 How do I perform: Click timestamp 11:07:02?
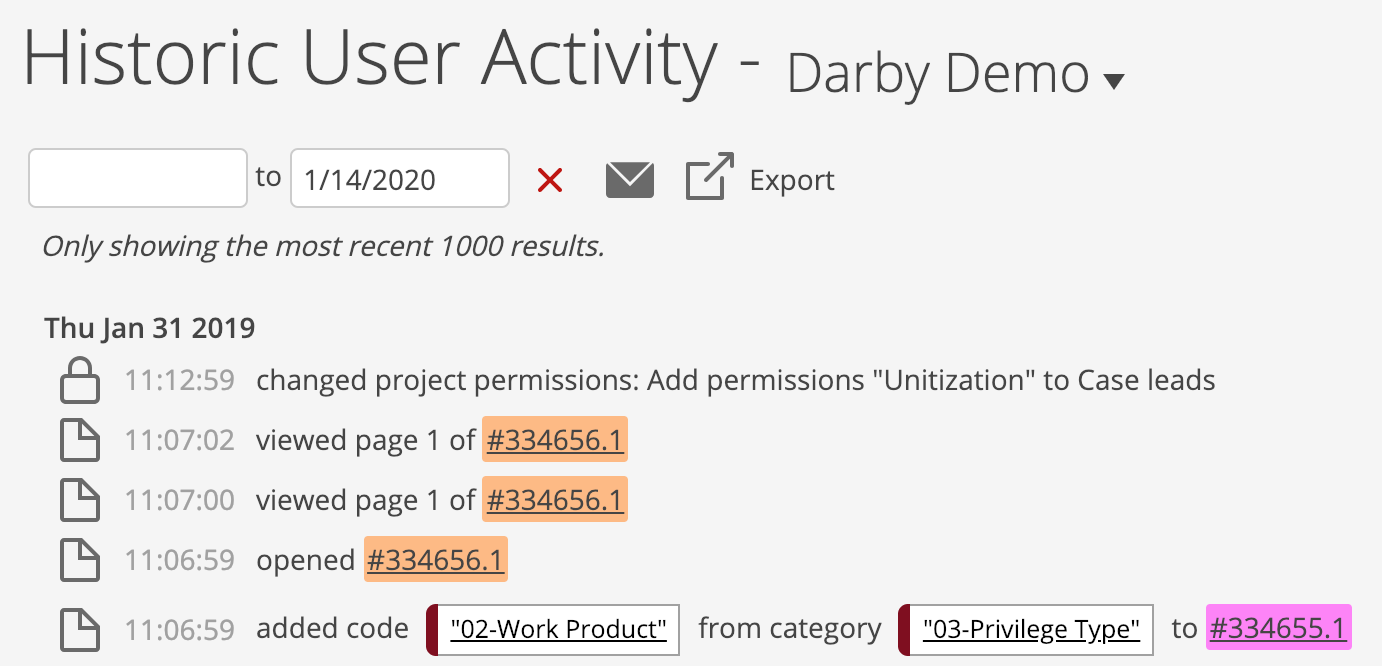pos(180,440)
